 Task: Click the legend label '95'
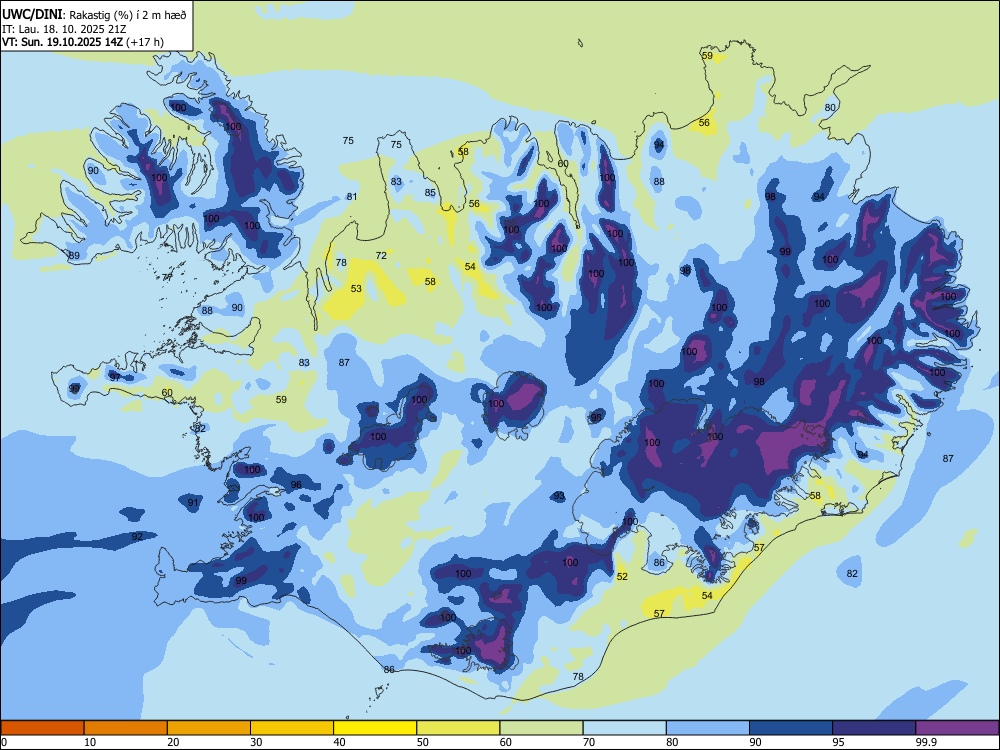point(838,742)
